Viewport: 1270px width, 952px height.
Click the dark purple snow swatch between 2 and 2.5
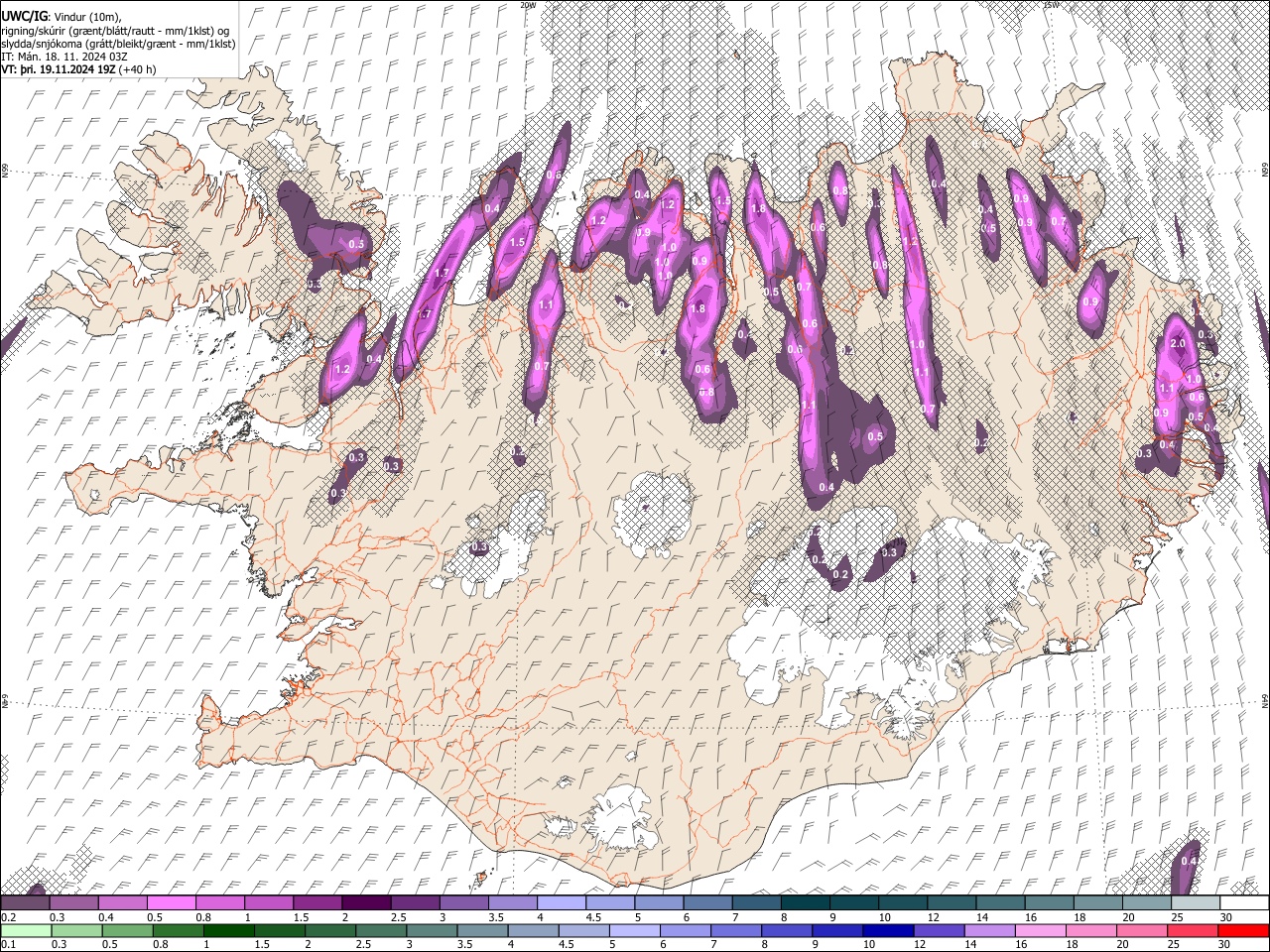[365, 902]
